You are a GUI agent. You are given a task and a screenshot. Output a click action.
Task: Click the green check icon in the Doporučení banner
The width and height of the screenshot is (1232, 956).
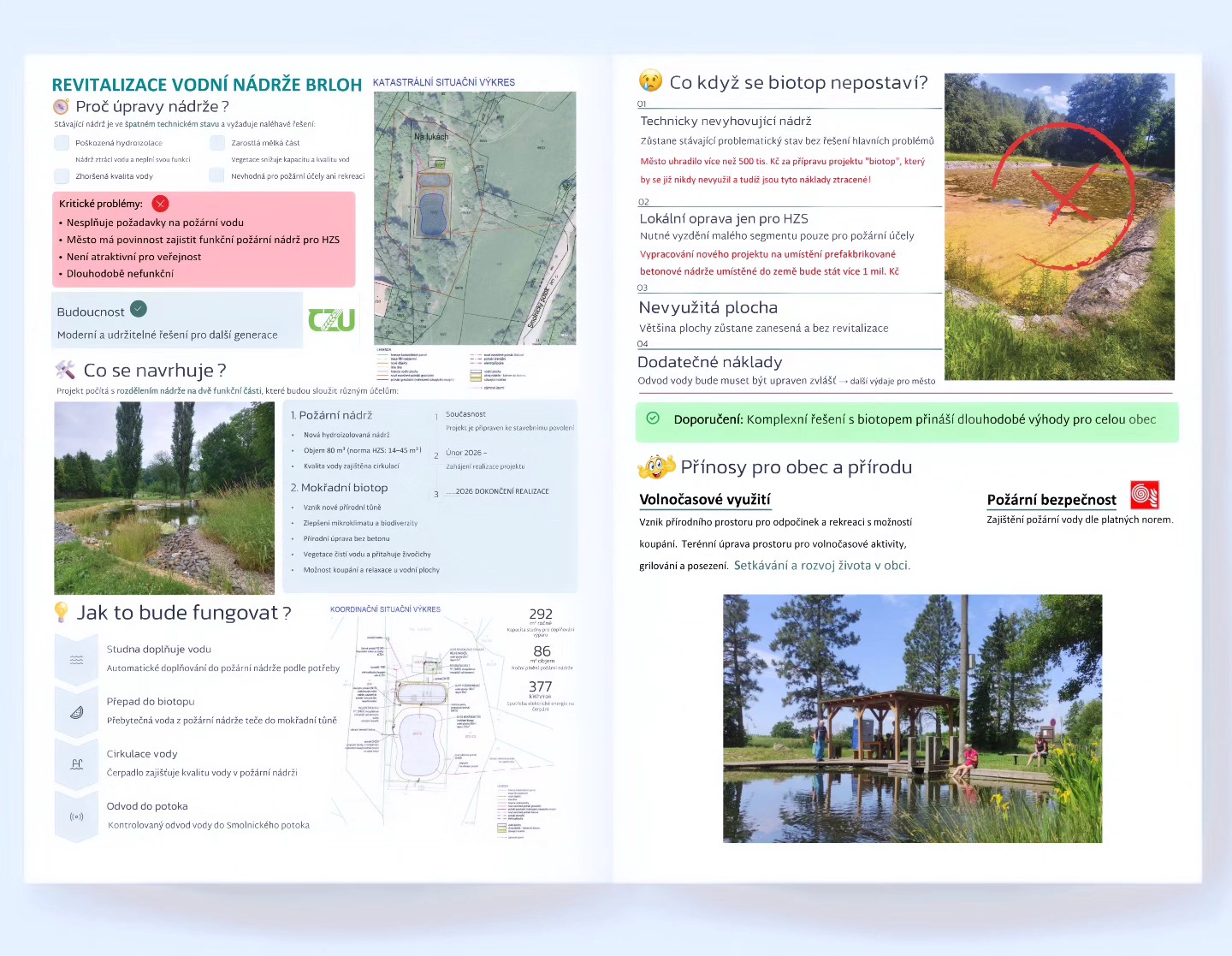pyautogui.click(x=653, y=419)
